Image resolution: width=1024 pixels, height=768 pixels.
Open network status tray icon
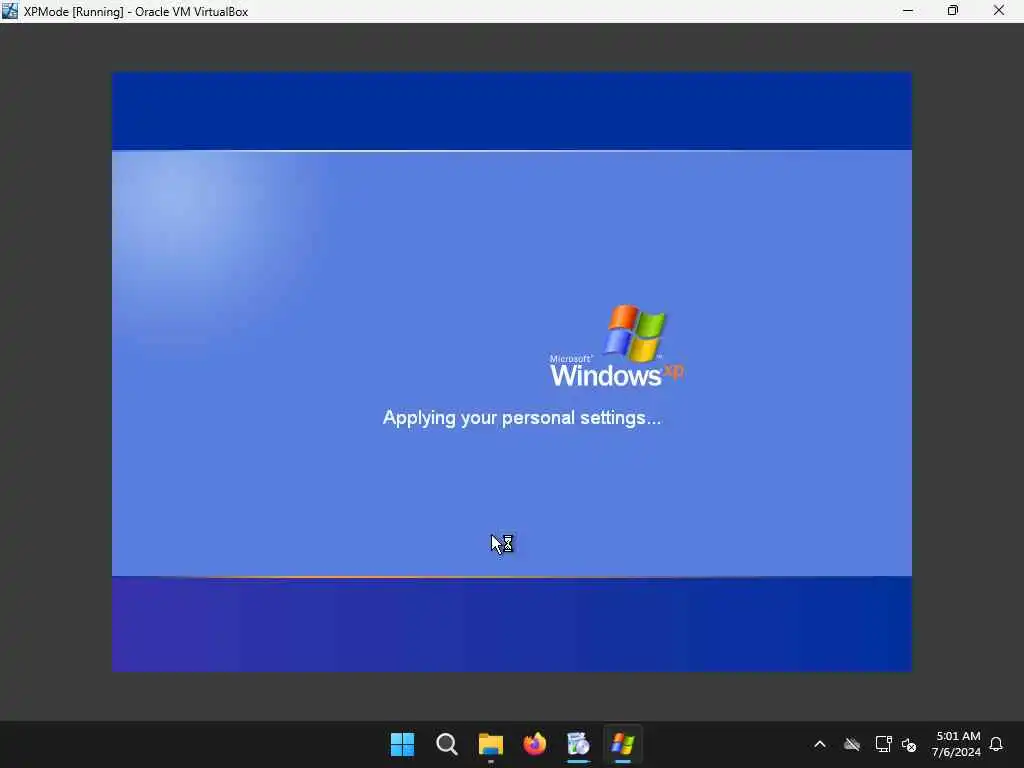pyautogui.click(x=883, y=744)
